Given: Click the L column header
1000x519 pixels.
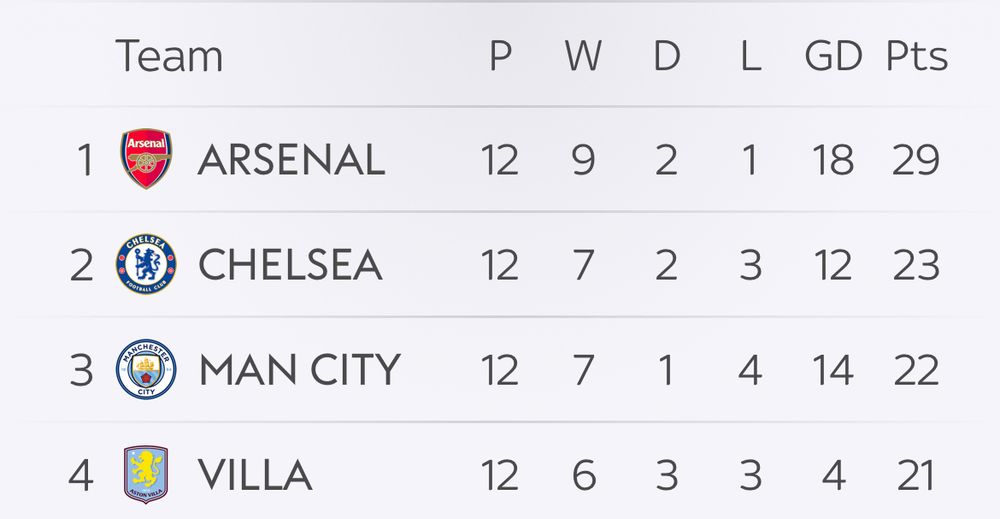Looking at the screenshot, I should pos(750,56).
